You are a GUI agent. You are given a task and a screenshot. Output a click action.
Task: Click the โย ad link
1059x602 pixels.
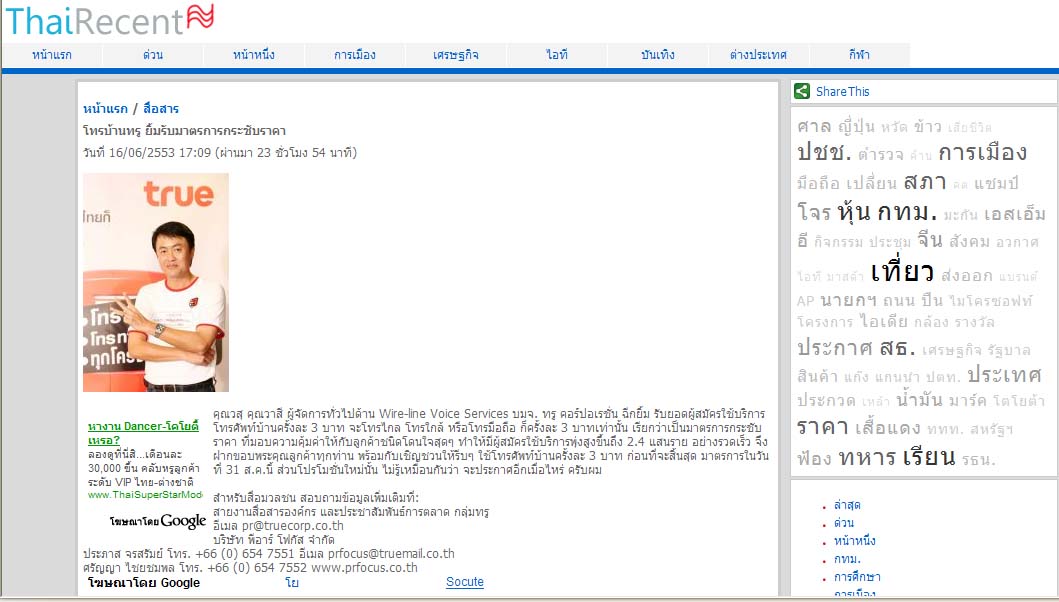(292, 582)
